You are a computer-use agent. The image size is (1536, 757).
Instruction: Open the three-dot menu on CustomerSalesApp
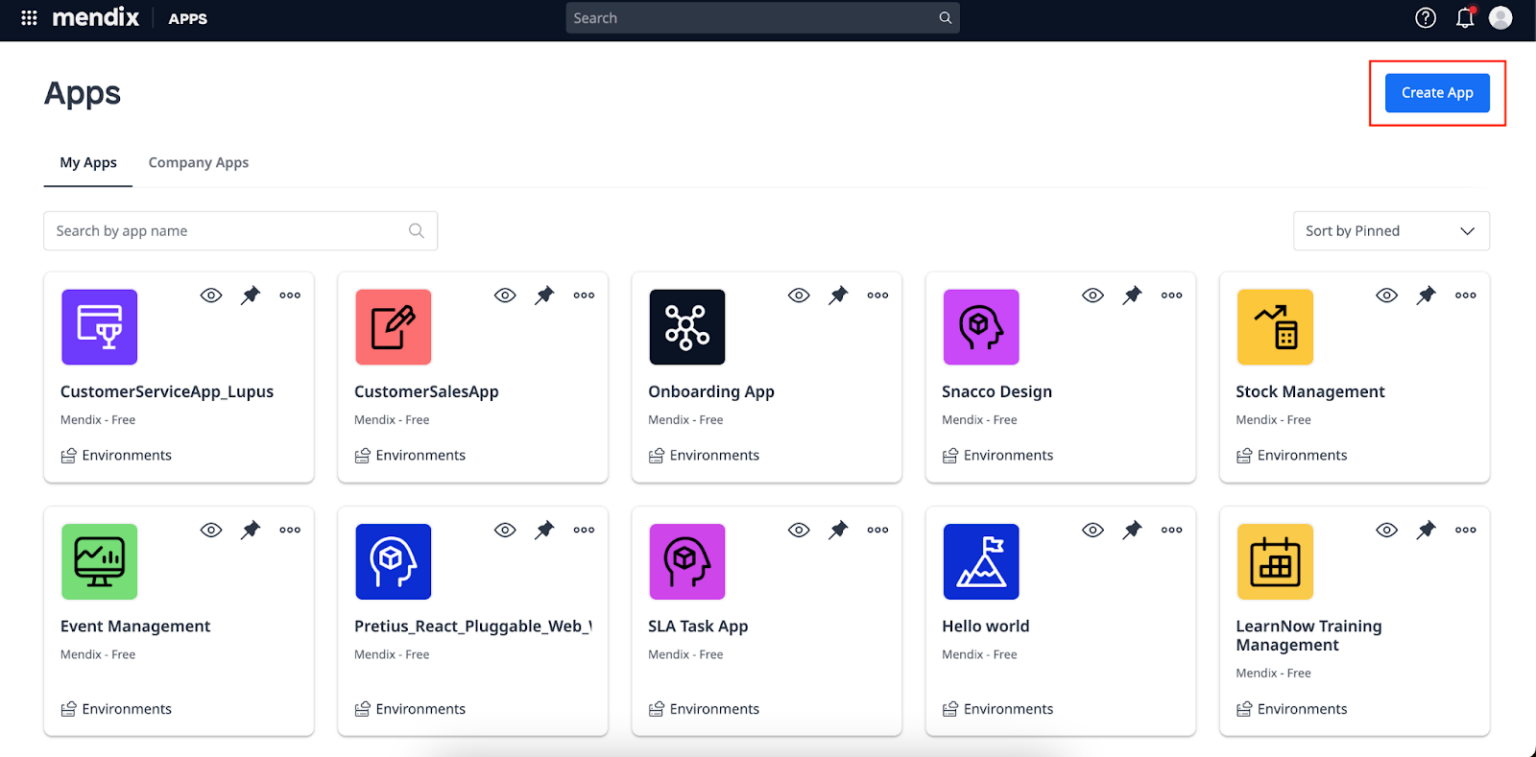[584, 295]
